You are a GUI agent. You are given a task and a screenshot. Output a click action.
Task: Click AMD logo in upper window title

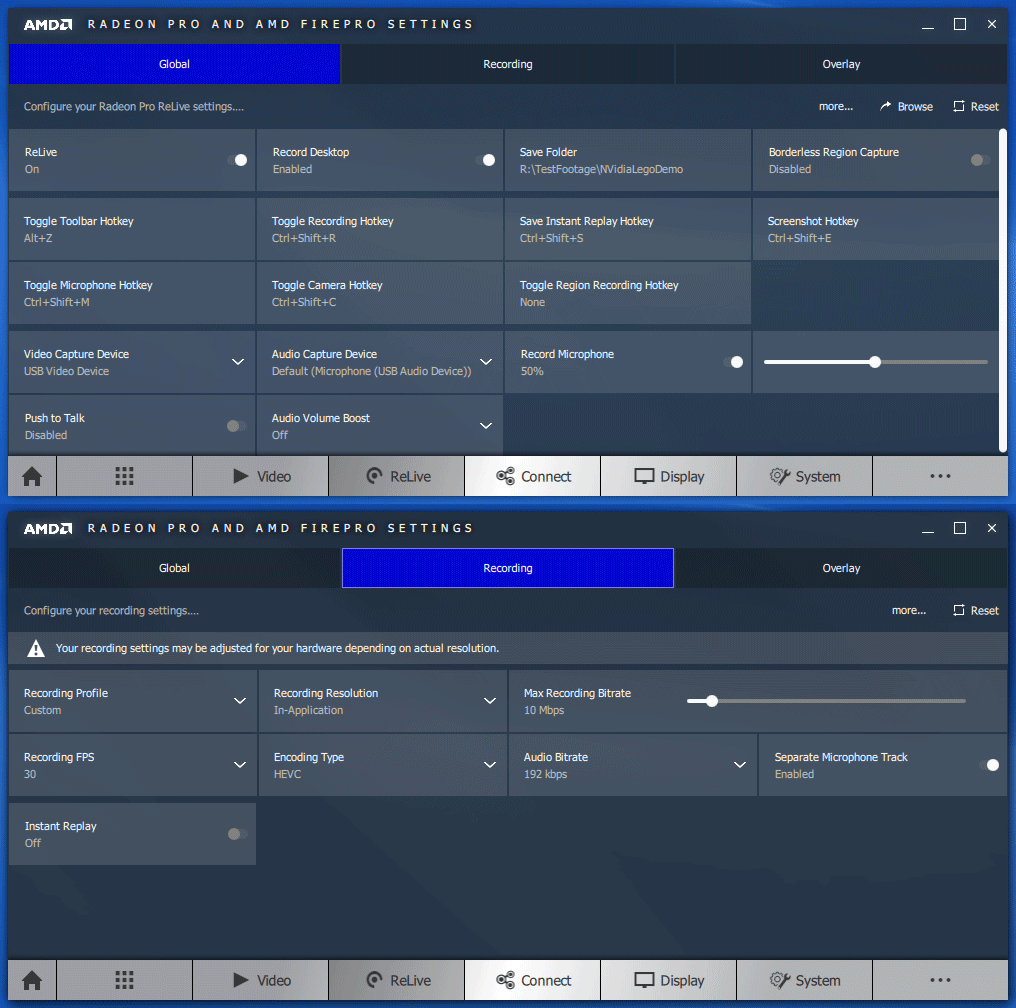[48, 25]
